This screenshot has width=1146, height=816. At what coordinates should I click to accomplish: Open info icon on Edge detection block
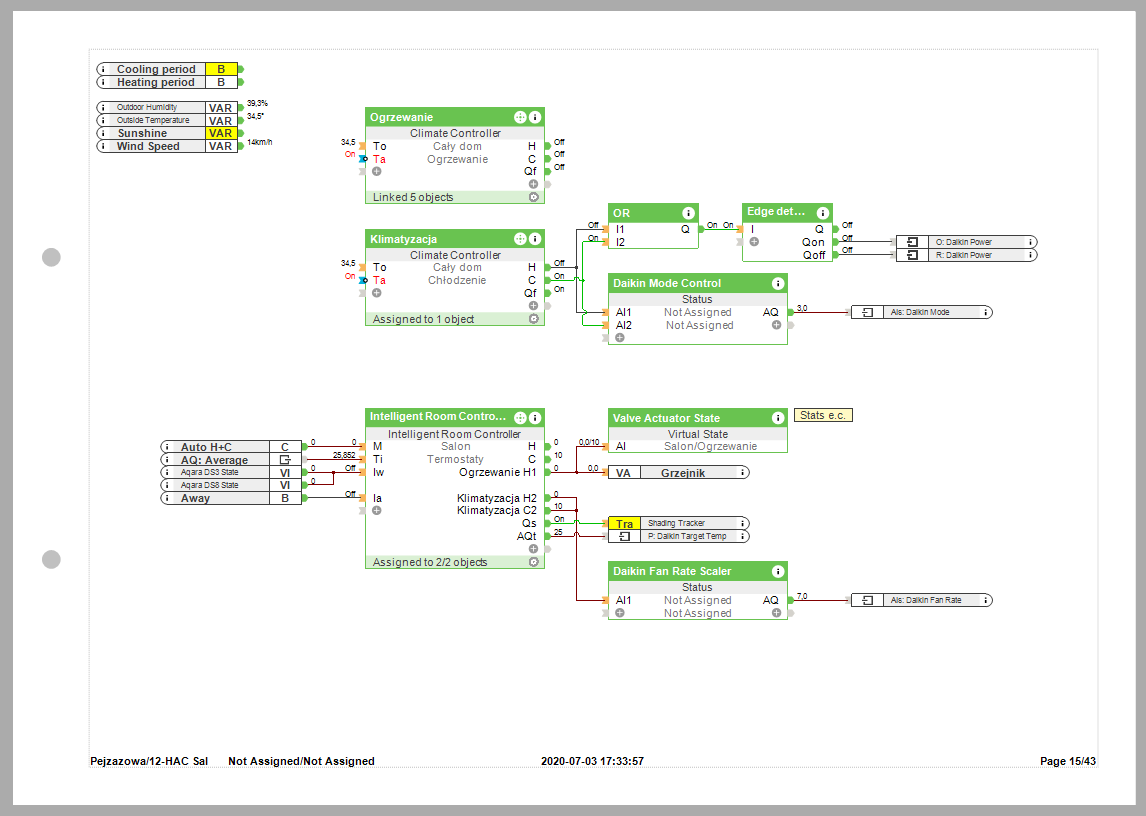tap(823, 213)
